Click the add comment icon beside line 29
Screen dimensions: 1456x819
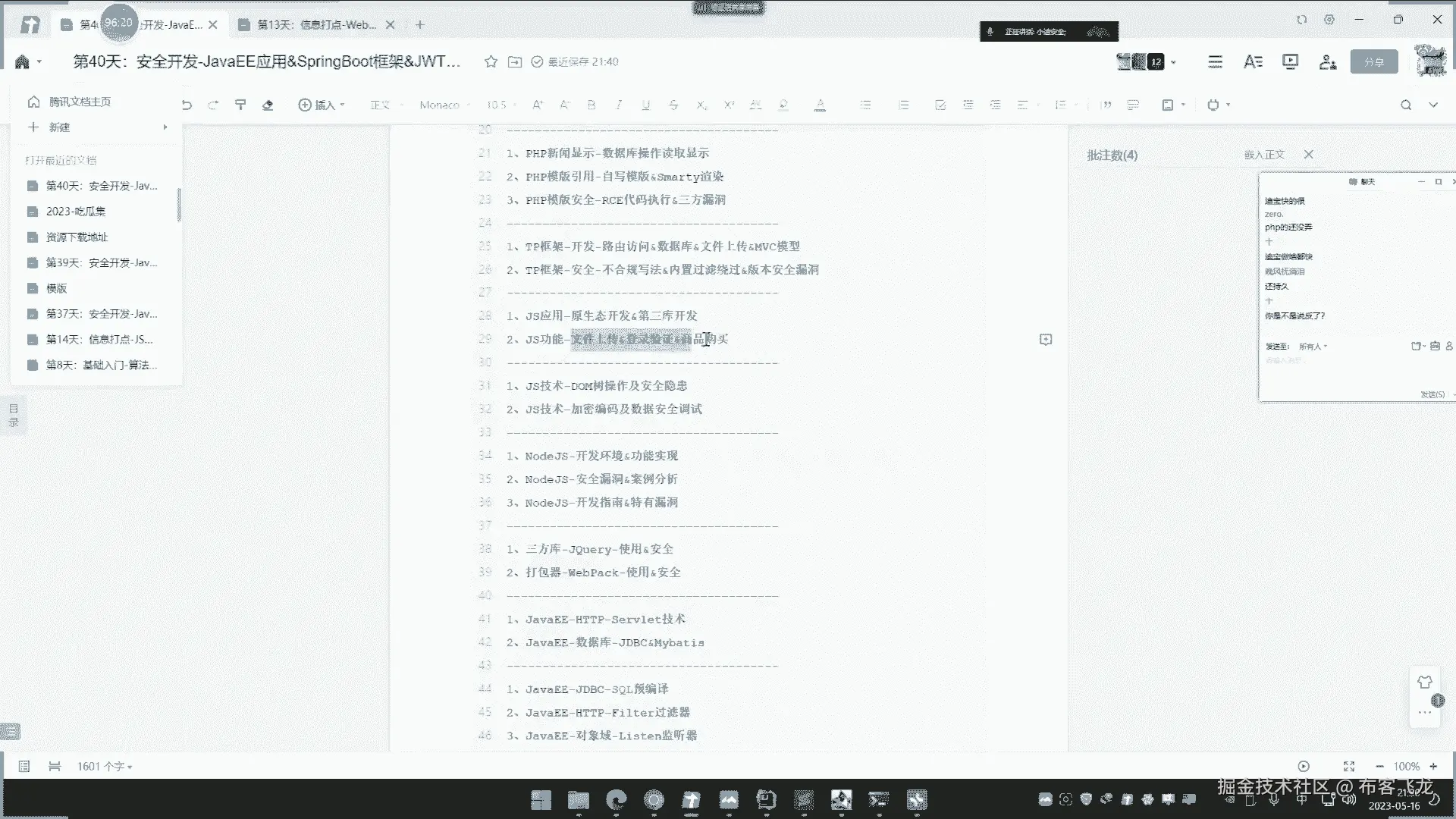(x=1046, y=340)
